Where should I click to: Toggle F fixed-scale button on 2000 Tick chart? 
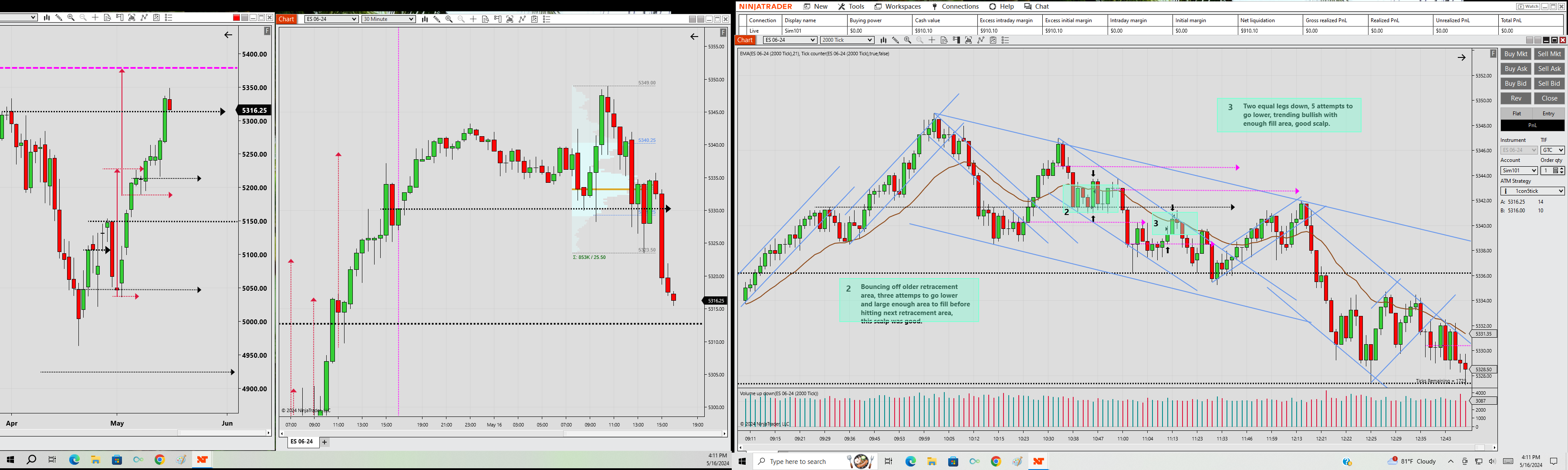tap(1493, 54)
